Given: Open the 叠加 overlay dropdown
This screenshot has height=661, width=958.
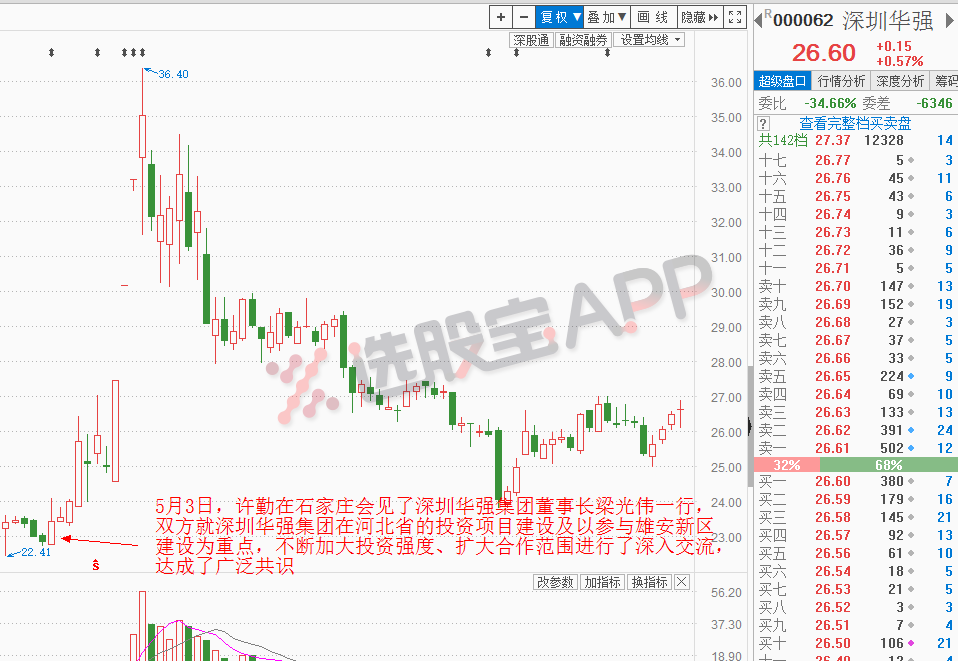Looking at the screenshot, I should coord(607,17).
